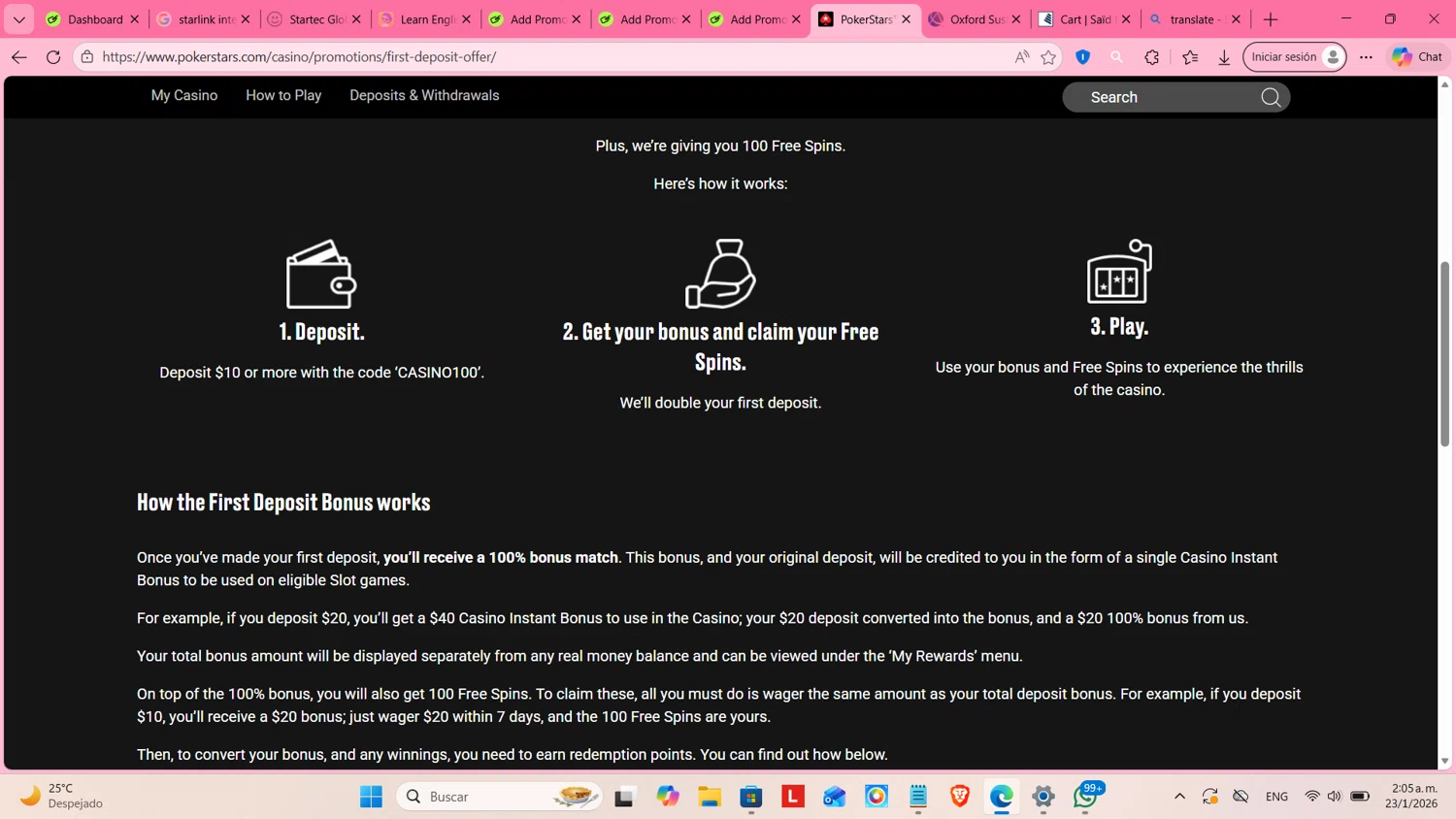Open WhatsApp on taskbar
This screenshot has width=1456, height=819.
[1085, 797]
